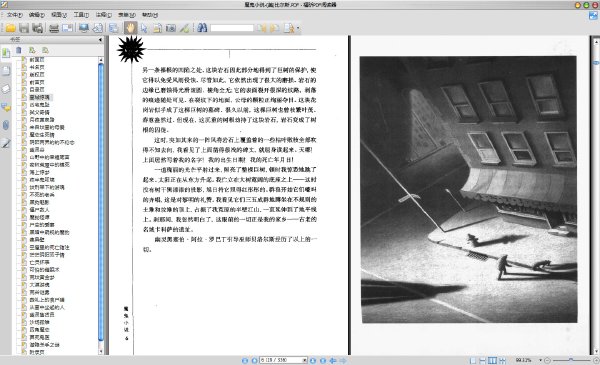Zoom in with the plus button
The width and height of the screenshot is (600, 365).
pos(596,360)
